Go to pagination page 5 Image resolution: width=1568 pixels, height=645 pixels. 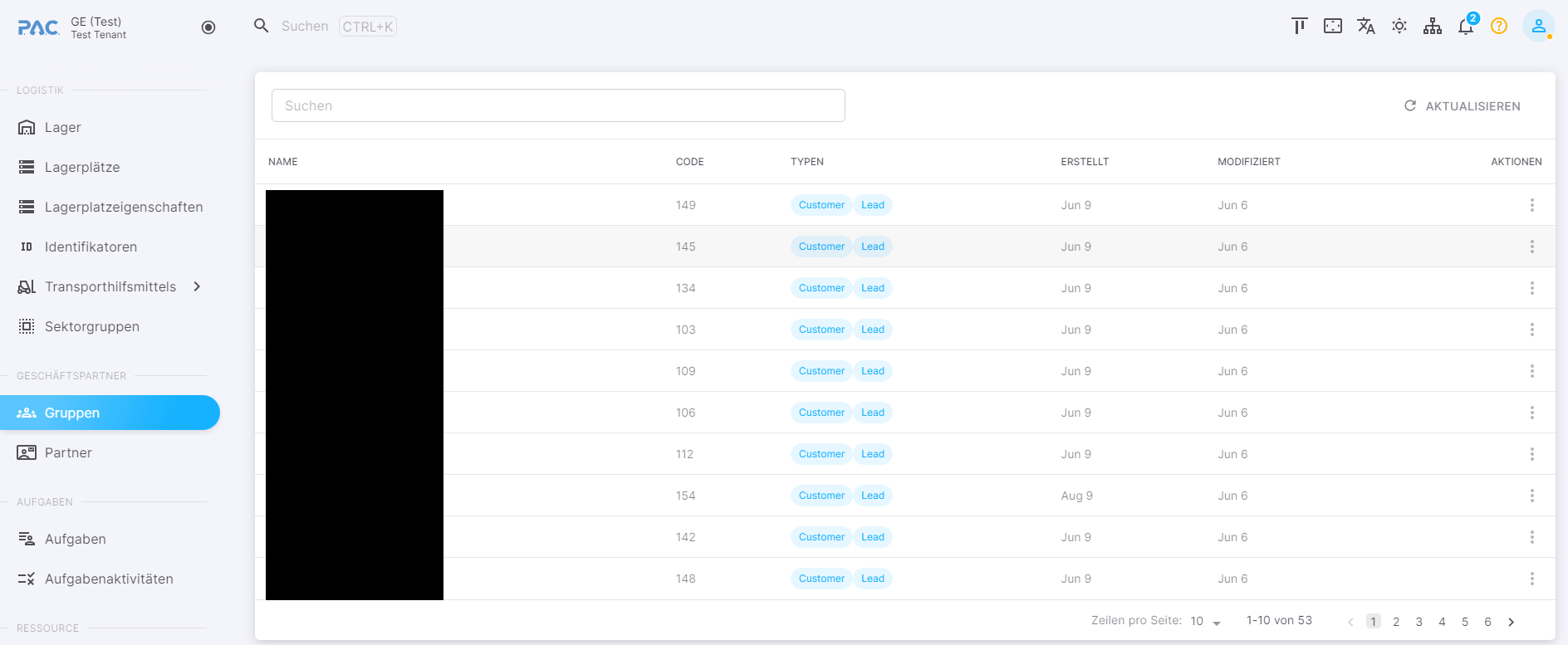click(x=1465, y=622)
